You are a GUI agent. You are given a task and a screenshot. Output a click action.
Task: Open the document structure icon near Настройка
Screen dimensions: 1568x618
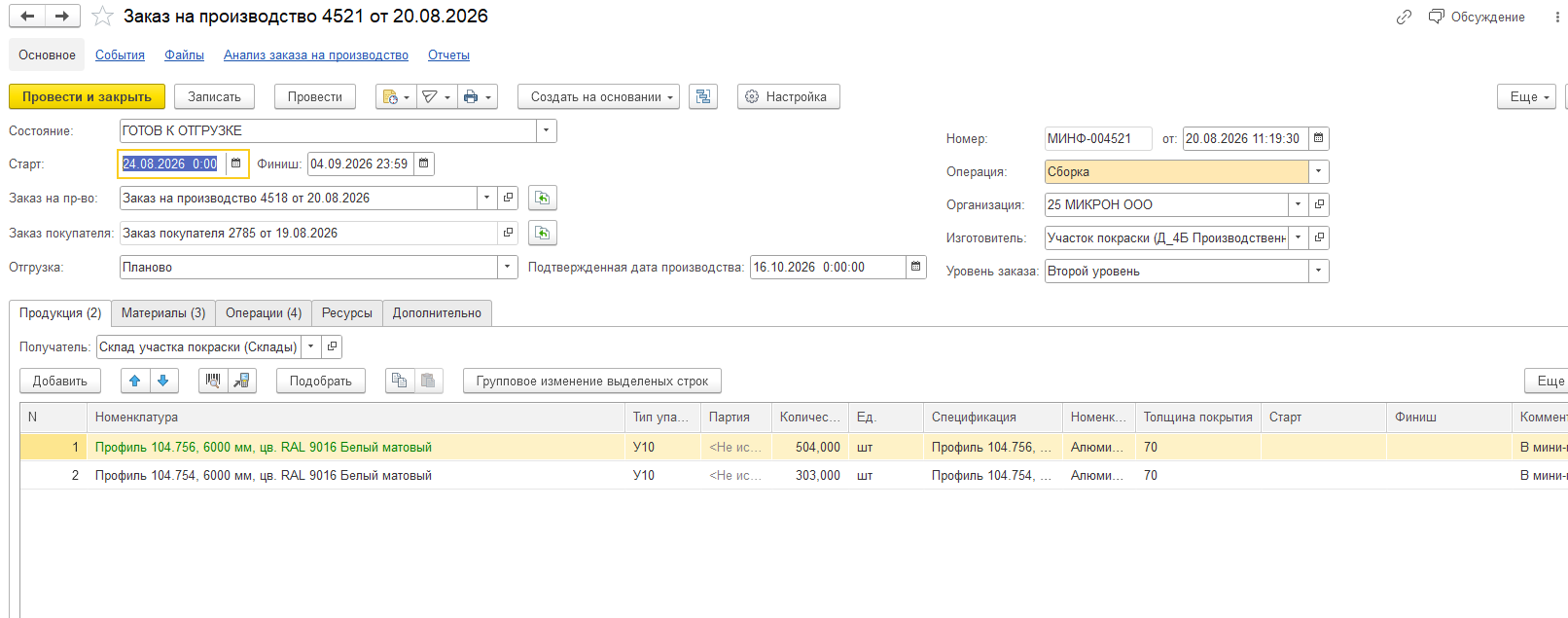(x=703, y=97)
